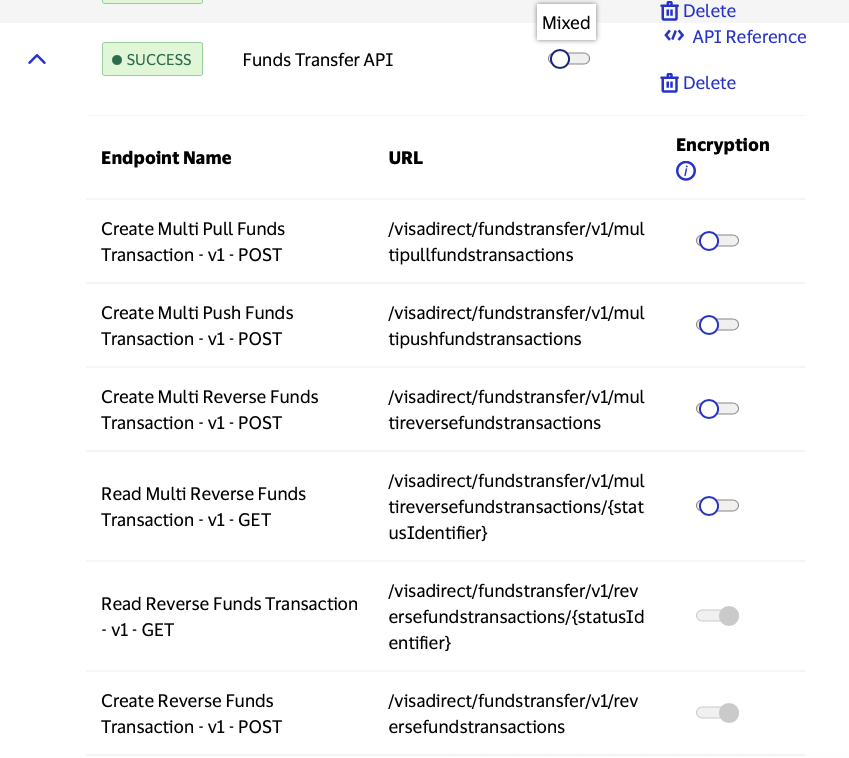Screen dimensions: 849x758
Task: Click the code brackets icon beside API Reference
Action: pos(674,37)
